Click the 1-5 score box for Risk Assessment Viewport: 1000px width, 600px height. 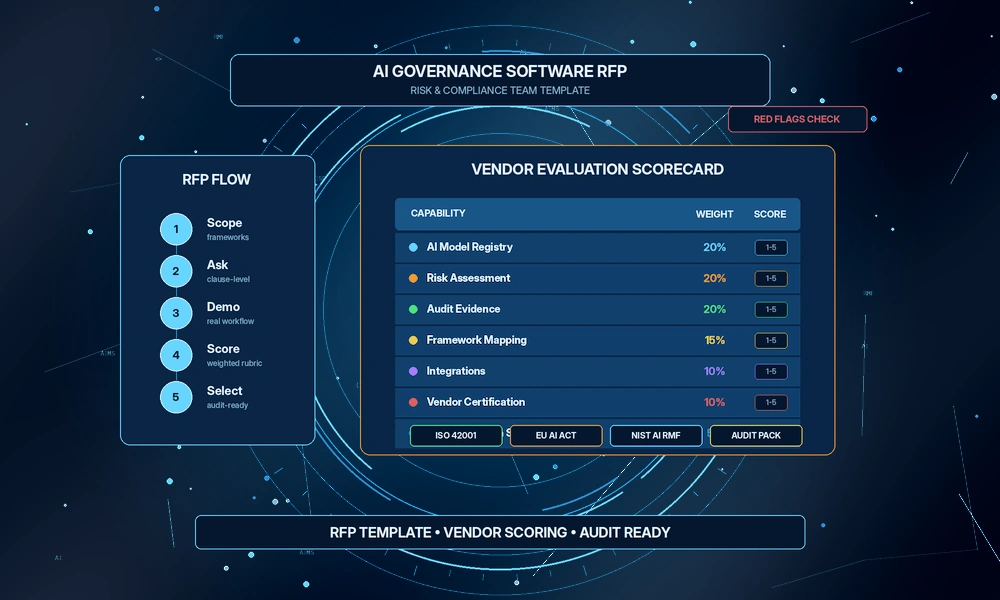[x=771, y=279]
